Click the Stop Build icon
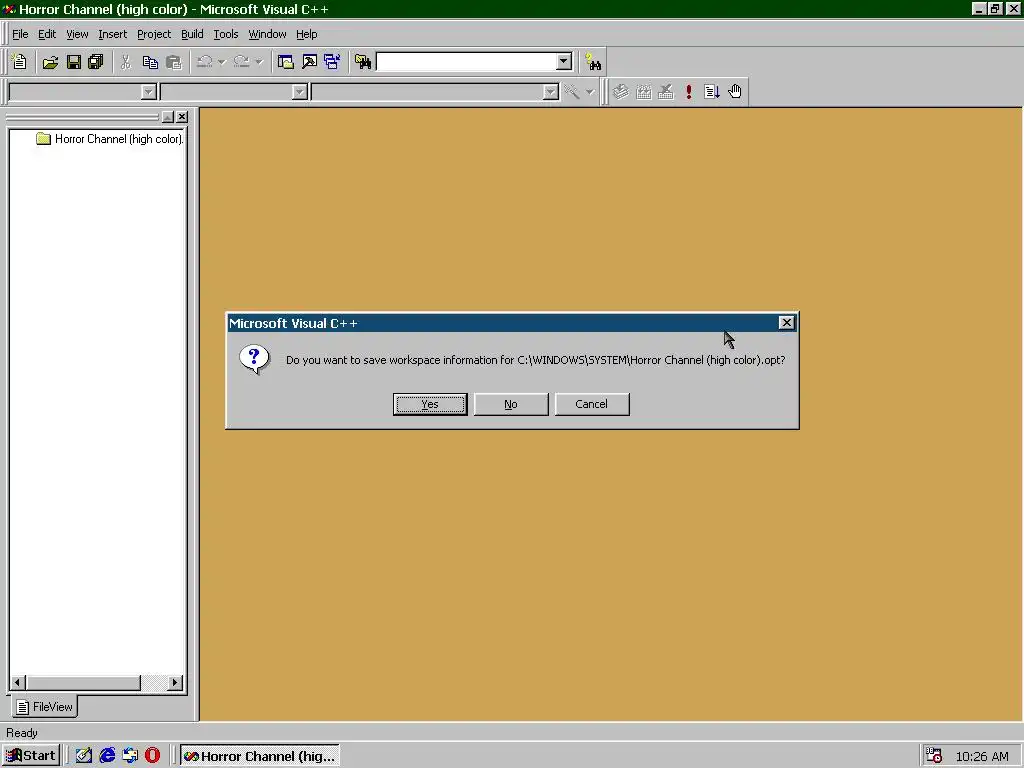1024x768 pixels. click(666, 91)
